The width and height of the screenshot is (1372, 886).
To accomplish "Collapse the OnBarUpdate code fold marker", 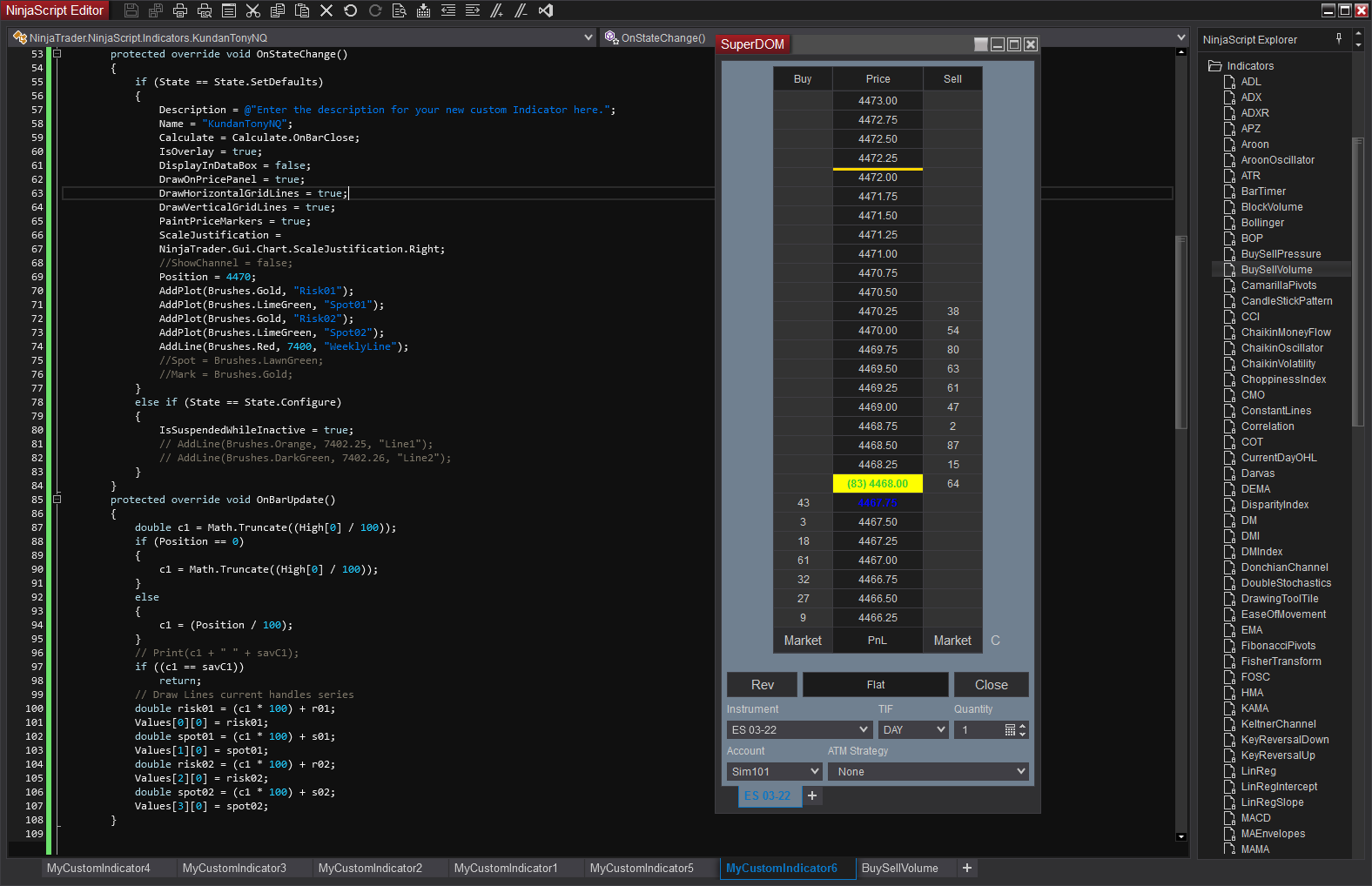I will point(57,500).
